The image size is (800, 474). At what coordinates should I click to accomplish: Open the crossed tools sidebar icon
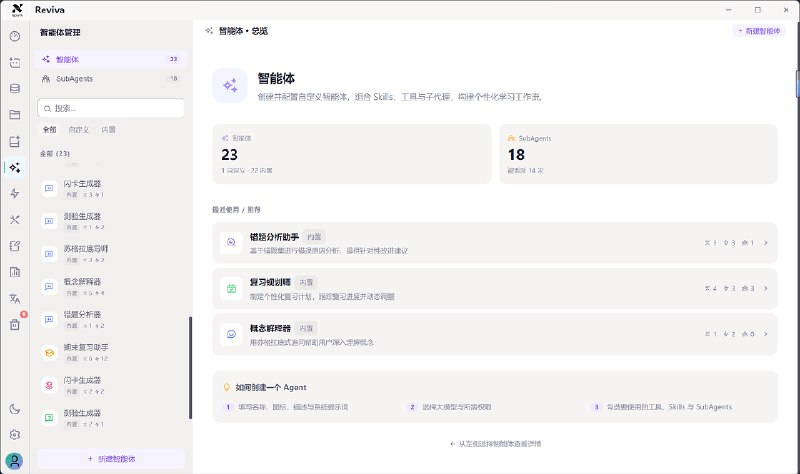[x=15, y=219]
